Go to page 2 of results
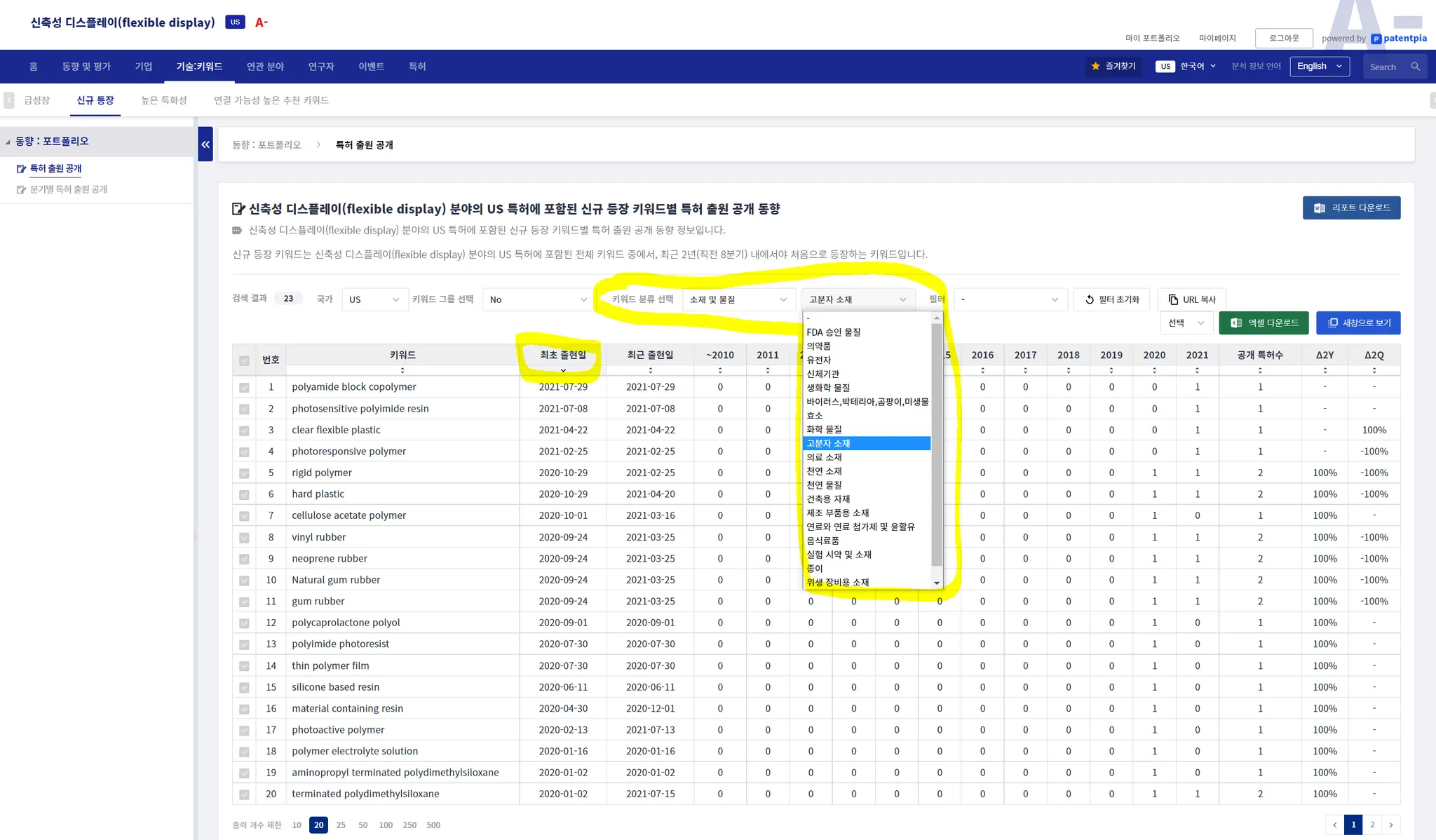 click(1372, 825)
